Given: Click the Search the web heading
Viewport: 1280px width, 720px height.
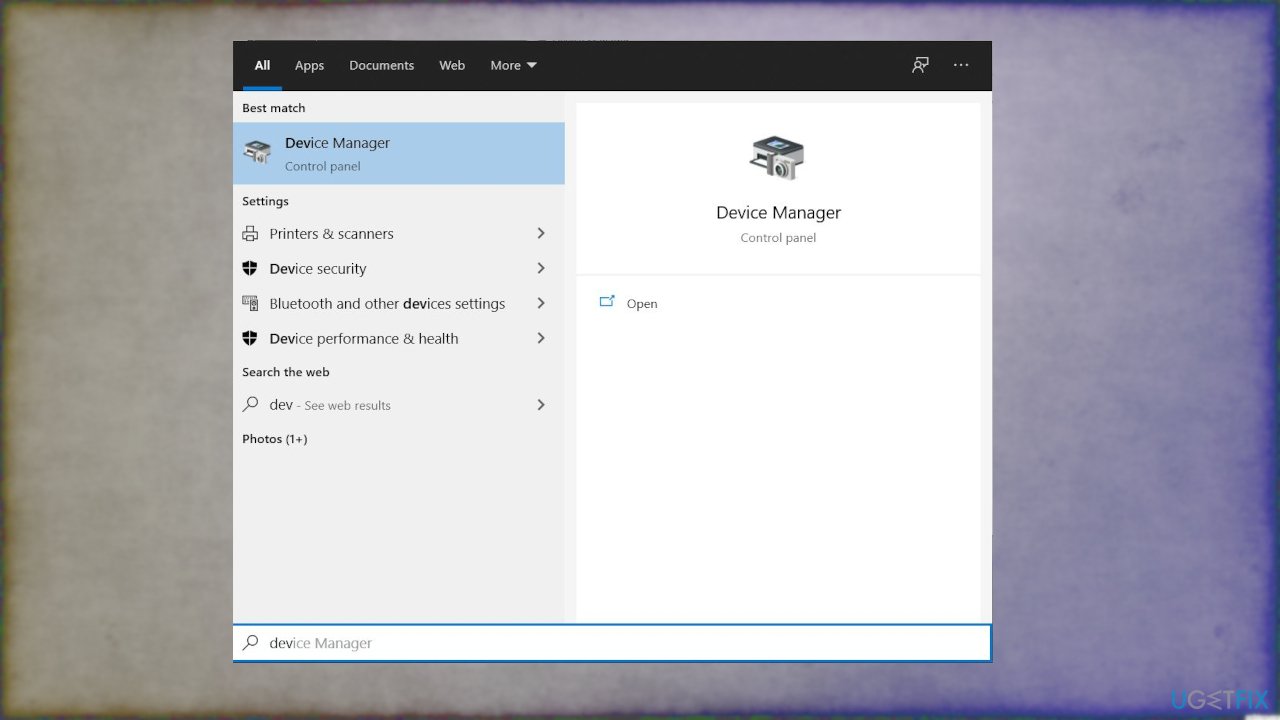Looking at the screenshot, I should [286, 372].
